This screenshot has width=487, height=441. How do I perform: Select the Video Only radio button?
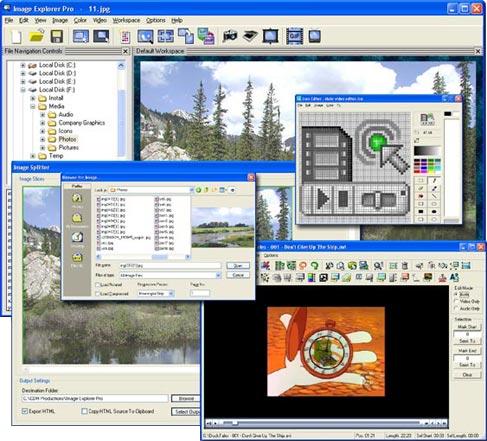click(456, 301)
